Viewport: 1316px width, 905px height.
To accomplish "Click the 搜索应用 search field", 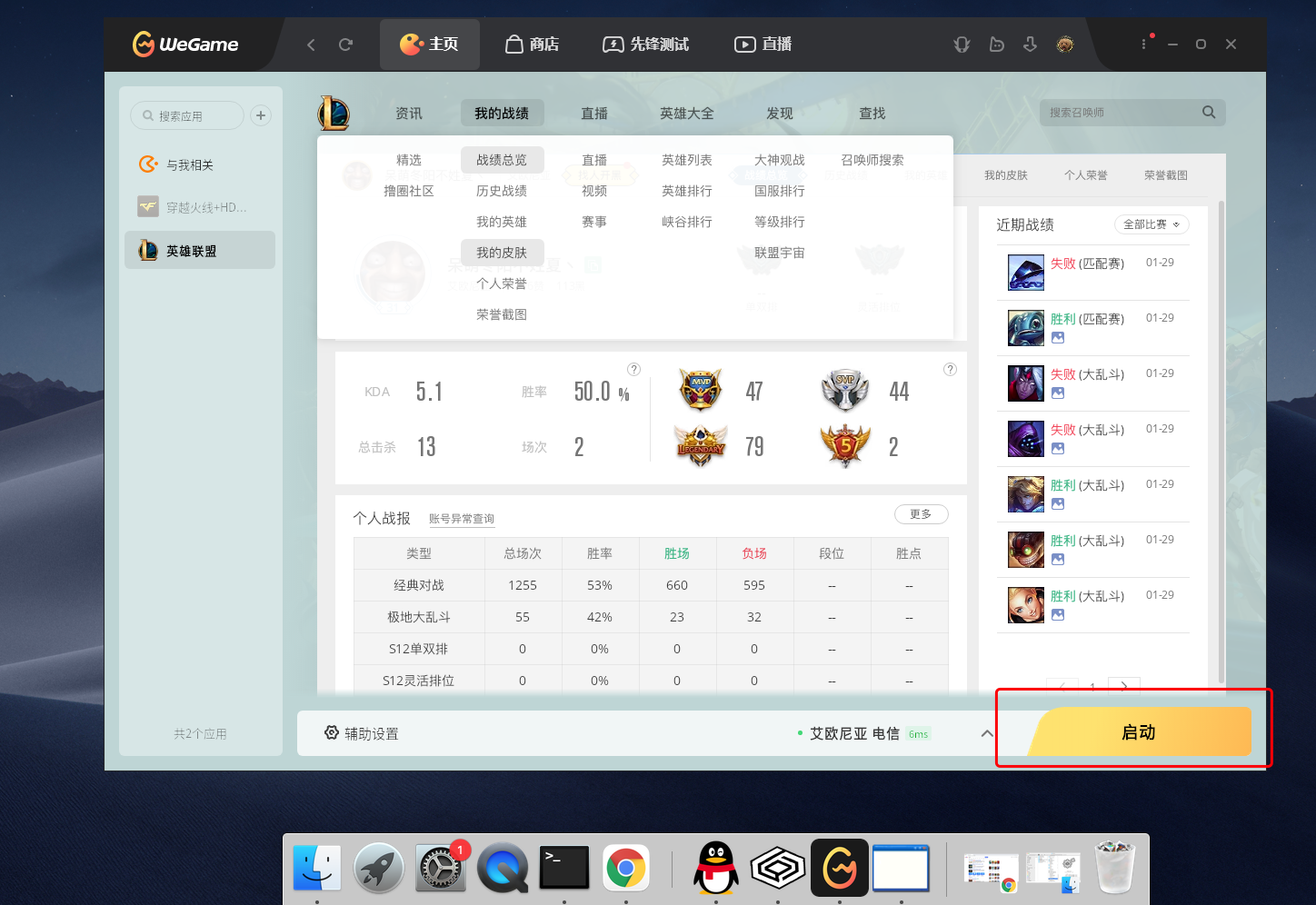I will (187, 115).
